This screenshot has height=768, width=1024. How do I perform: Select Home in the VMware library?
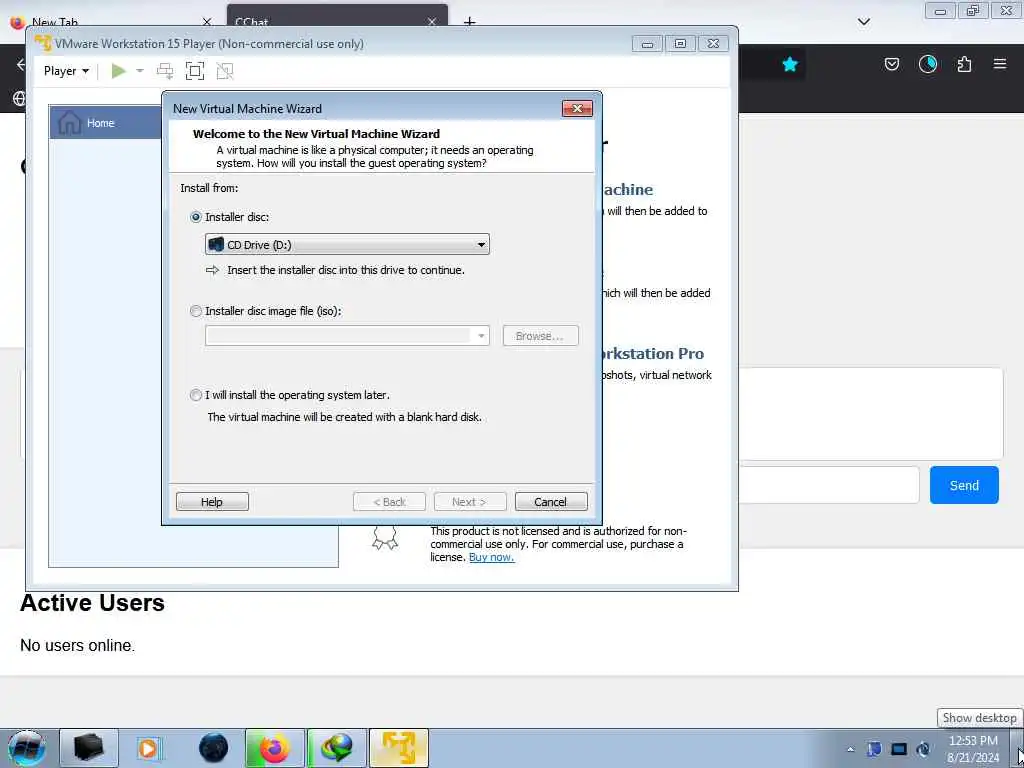click(105, 123)
